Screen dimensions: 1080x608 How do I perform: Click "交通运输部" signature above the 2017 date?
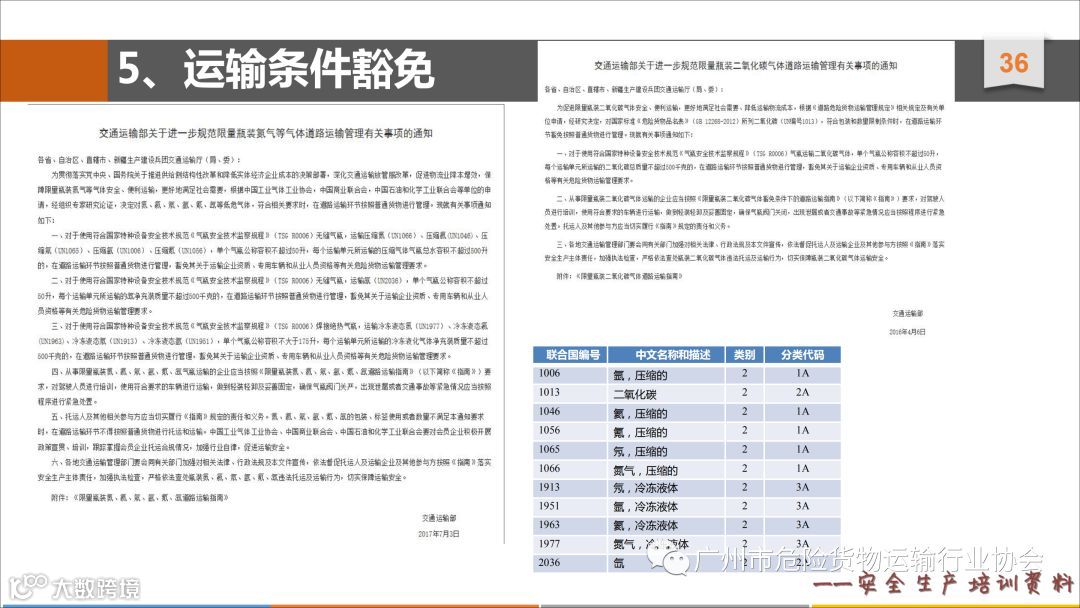(x=439, y=518)
